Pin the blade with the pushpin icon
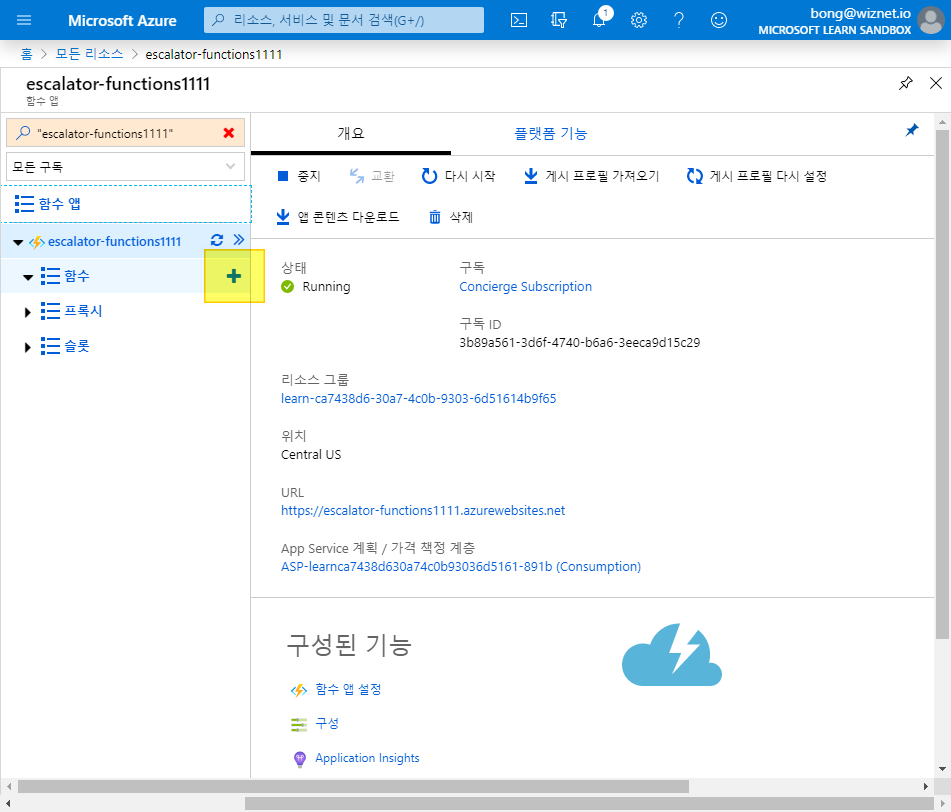 906,83
